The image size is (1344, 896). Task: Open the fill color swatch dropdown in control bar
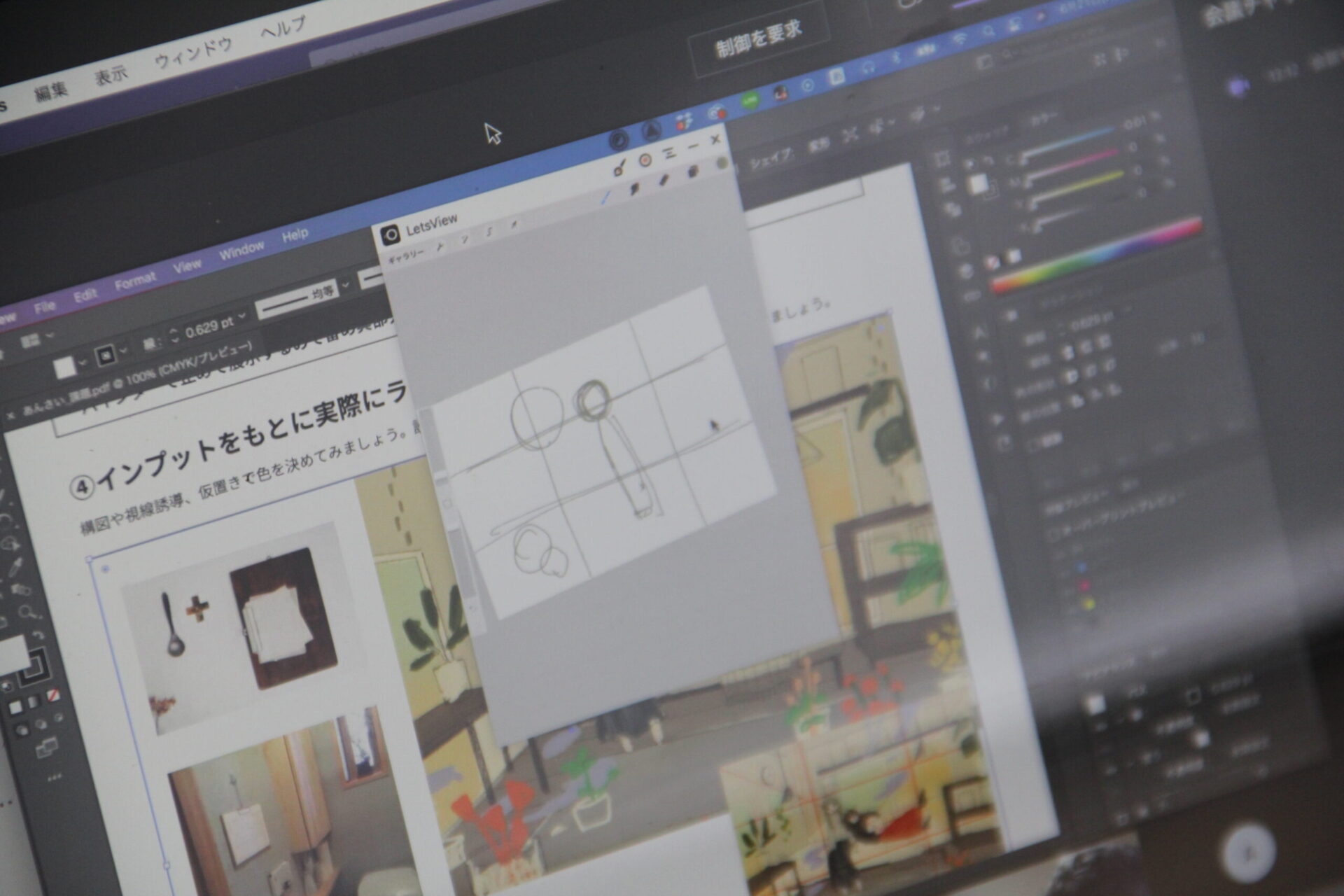(83, 363)
